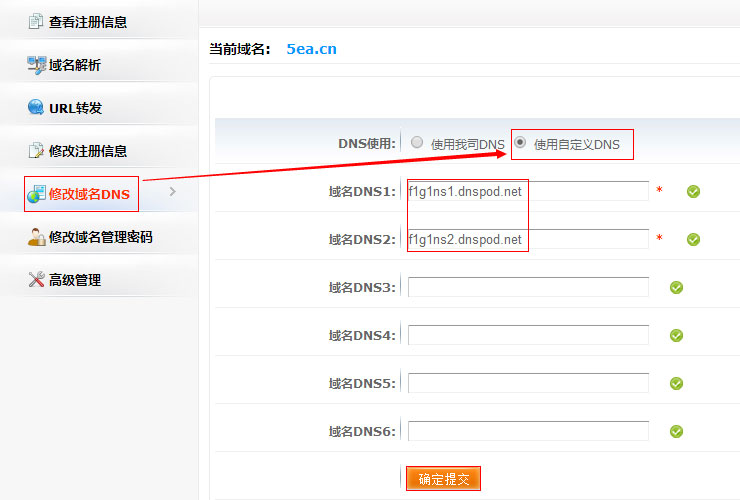Image resolution: width=740 pixels, height=500 pixels.
Task: Click green check icon beside 域名DNS5
Action: tap(676, 383)
